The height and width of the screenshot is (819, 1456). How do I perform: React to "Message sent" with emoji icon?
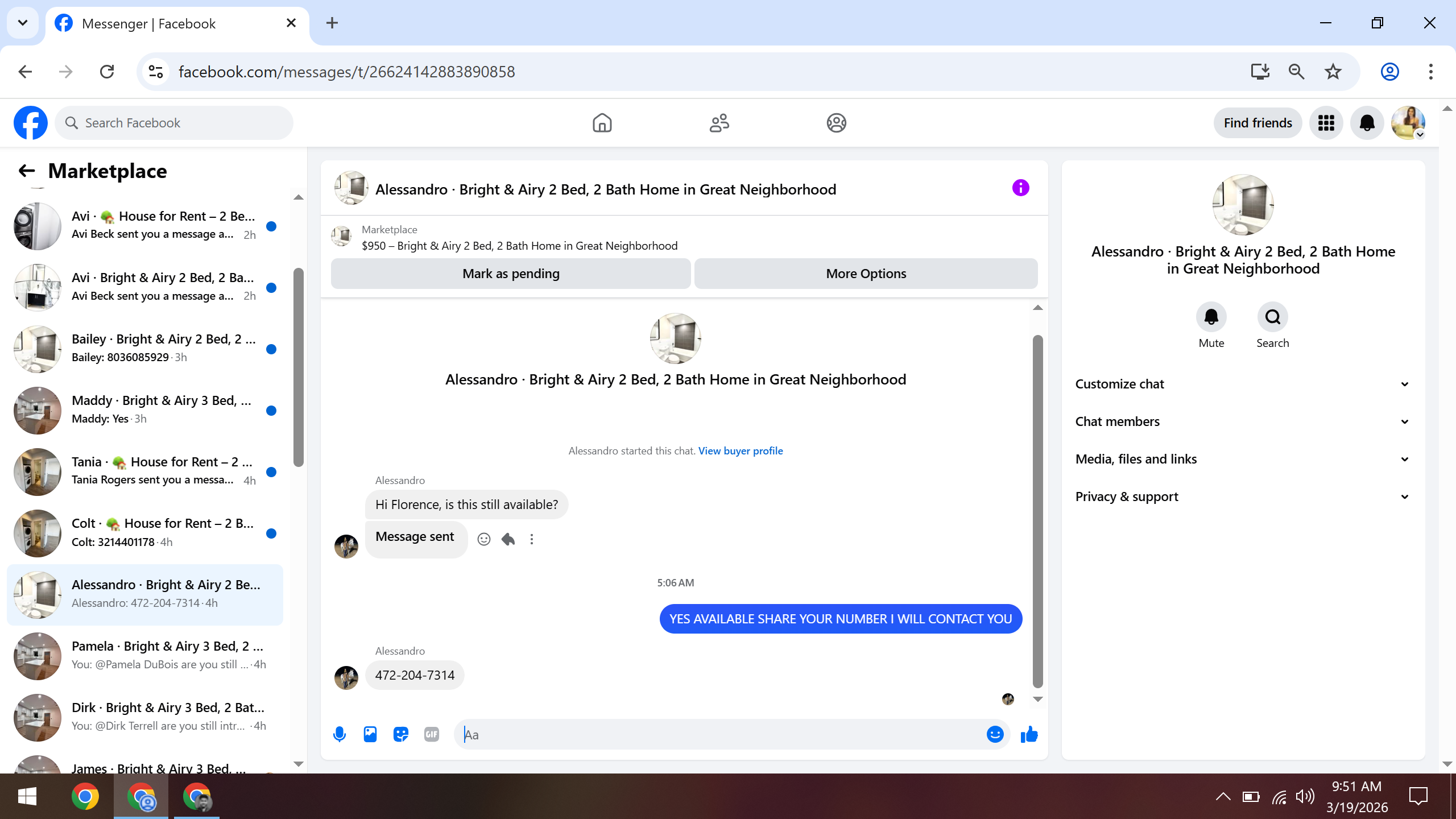pos(483,539)
